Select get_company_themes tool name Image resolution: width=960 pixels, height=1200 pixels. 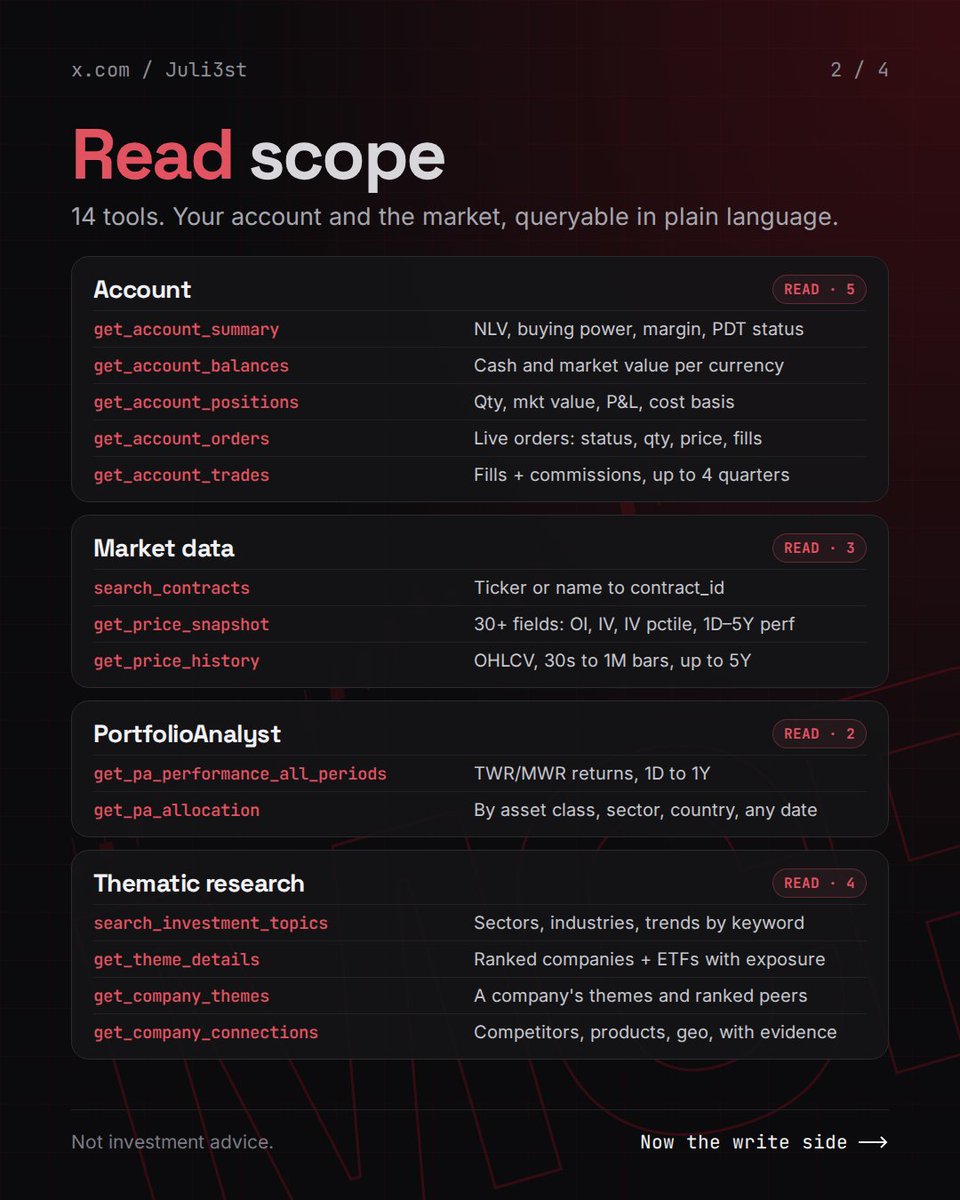181,996
